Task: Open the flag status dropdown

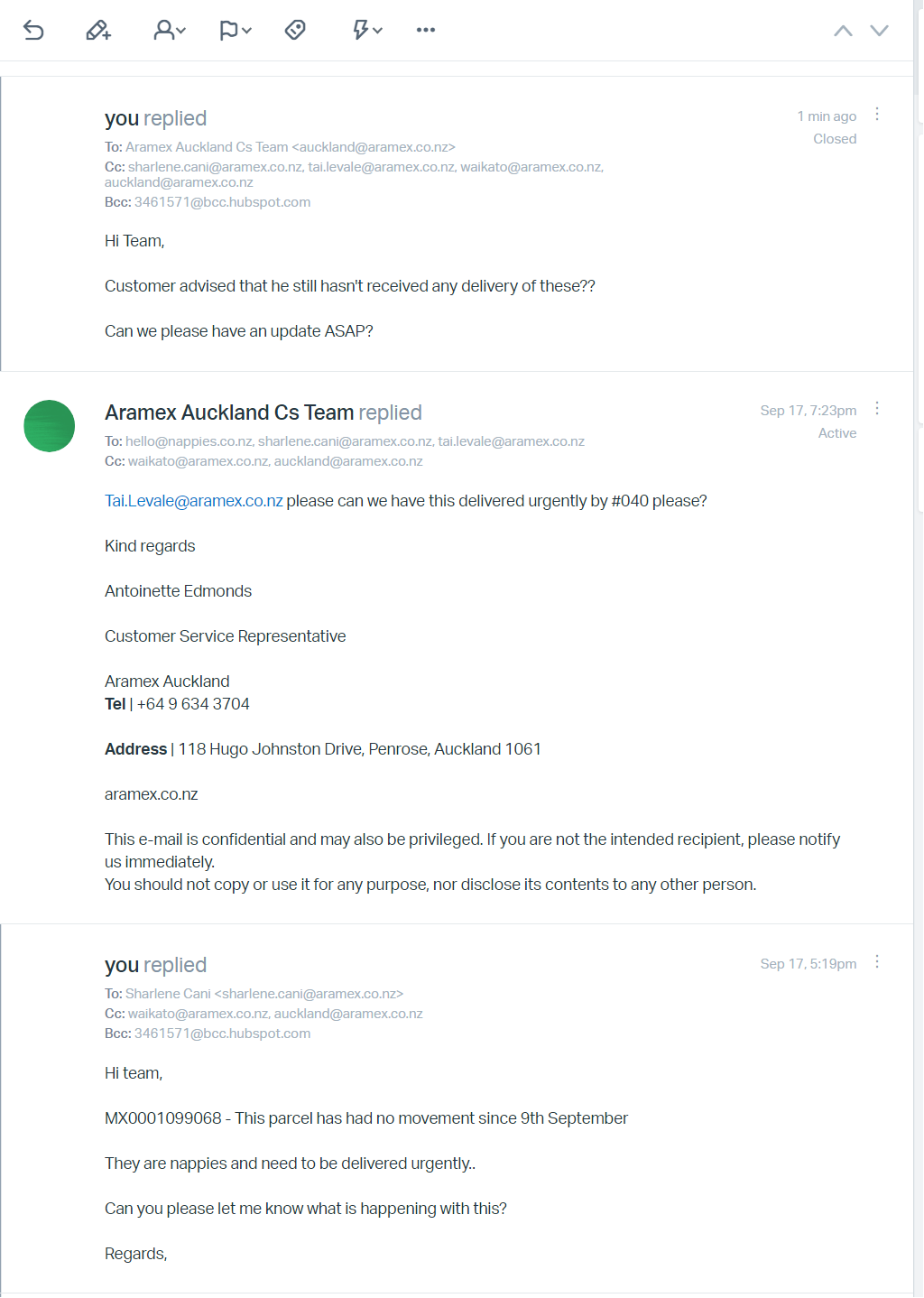Action: [x=235, y=31]
